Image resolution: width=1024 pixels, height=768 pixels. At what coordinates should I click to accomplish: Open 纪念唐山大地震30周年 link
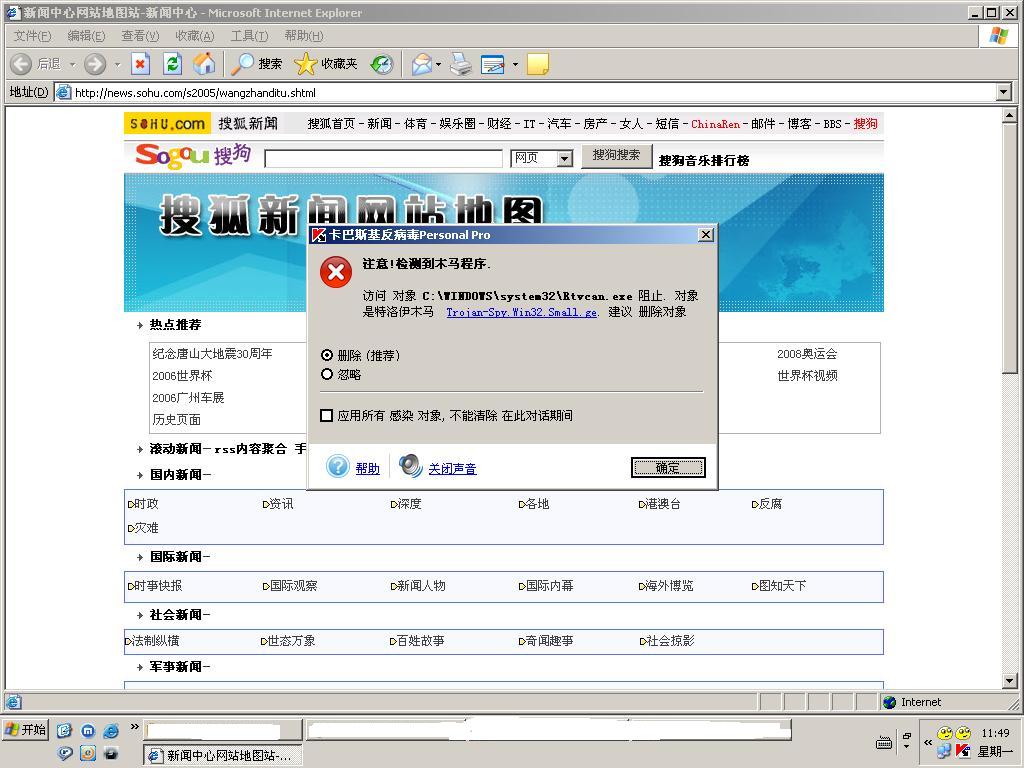pyautogui.click(x=212, y=353)
